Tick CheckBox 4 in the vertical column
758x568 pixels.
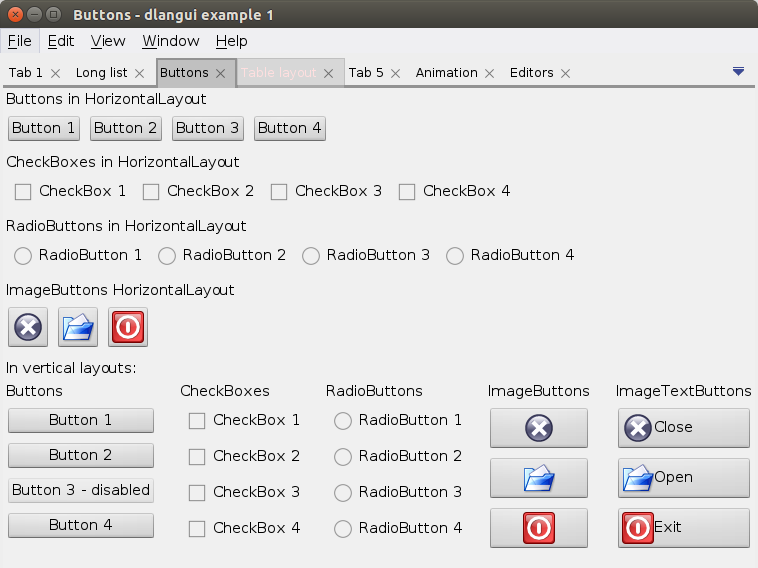coord(197,528)
